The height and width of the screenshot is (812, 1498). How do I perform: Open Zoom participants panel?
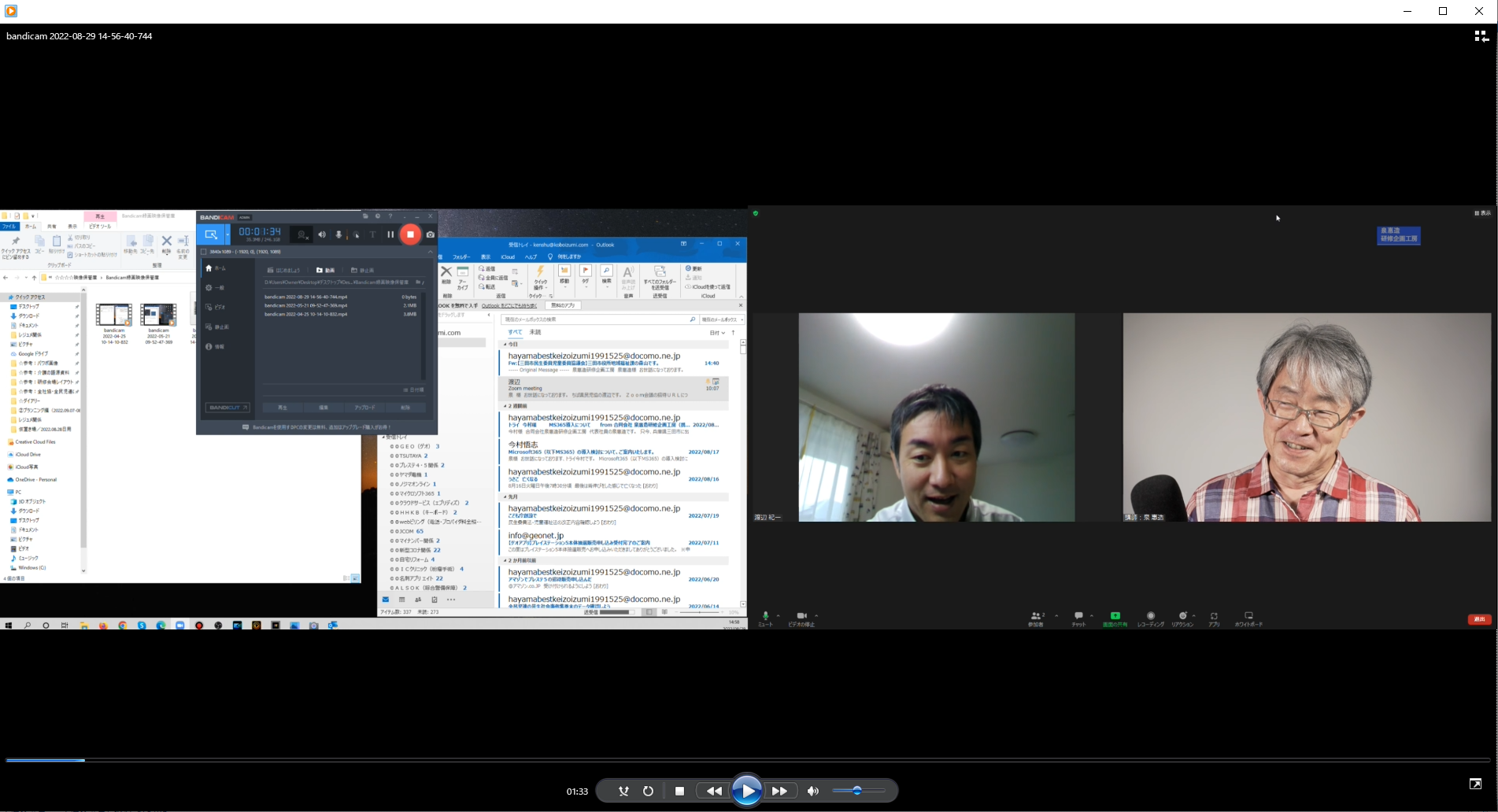pos(1036,619)
